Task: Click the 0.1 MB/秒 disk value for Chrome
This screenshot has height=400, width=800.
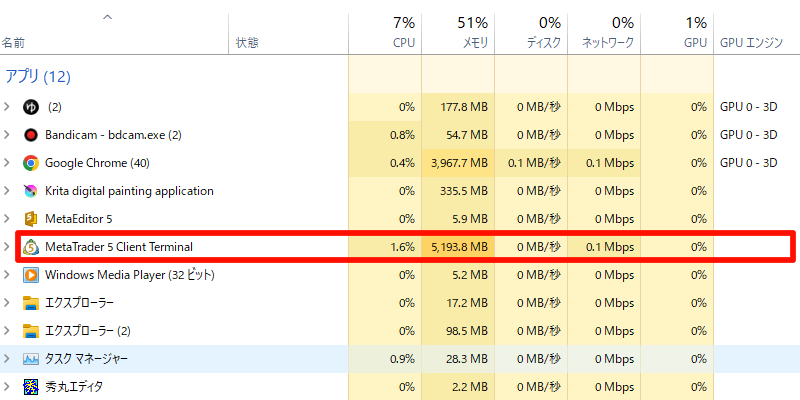Action: tap(534, 163)
